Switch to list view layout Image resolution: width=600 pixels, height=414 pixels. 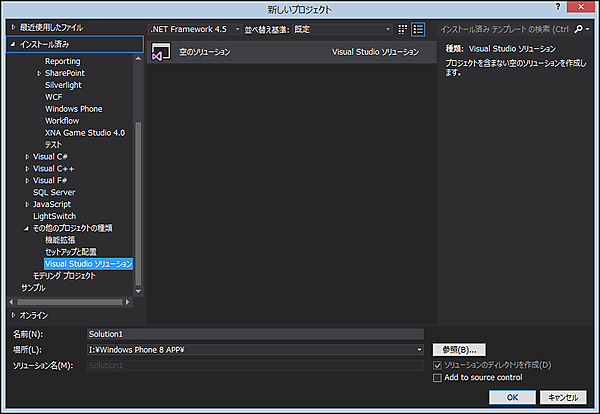pos(418,30)
